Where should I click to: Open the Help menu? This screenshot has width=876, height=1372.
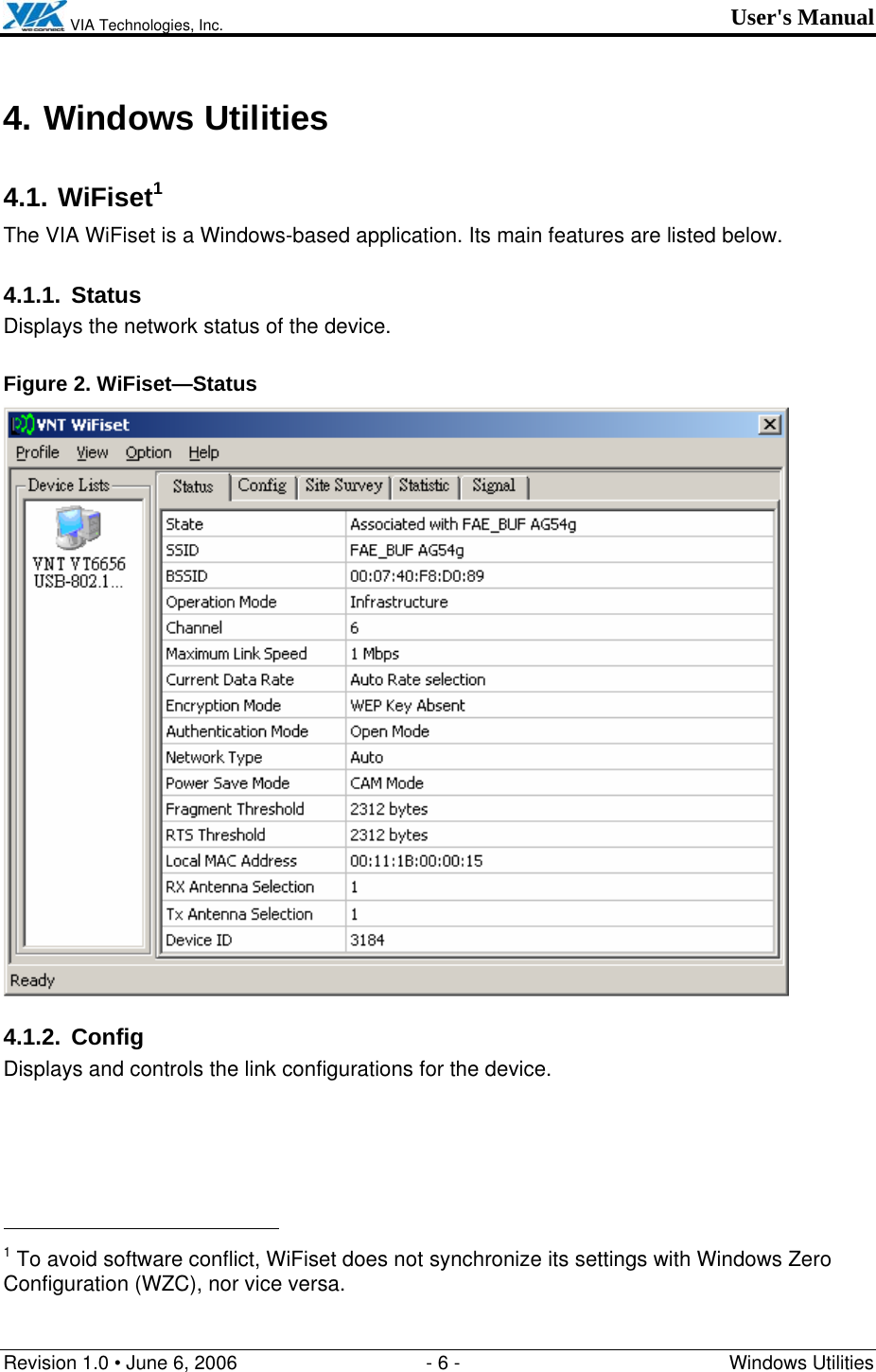202,452
